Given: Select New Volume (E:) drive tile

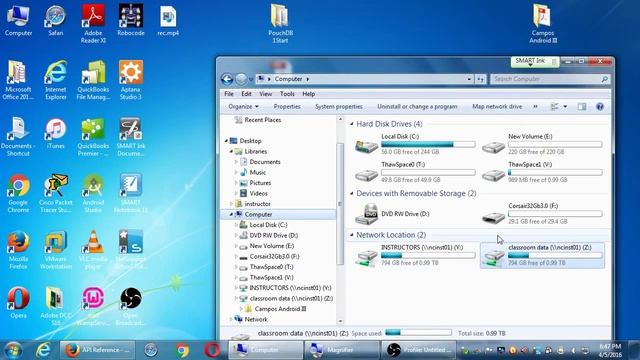Looking at the screenshot, I should (542, 144).
